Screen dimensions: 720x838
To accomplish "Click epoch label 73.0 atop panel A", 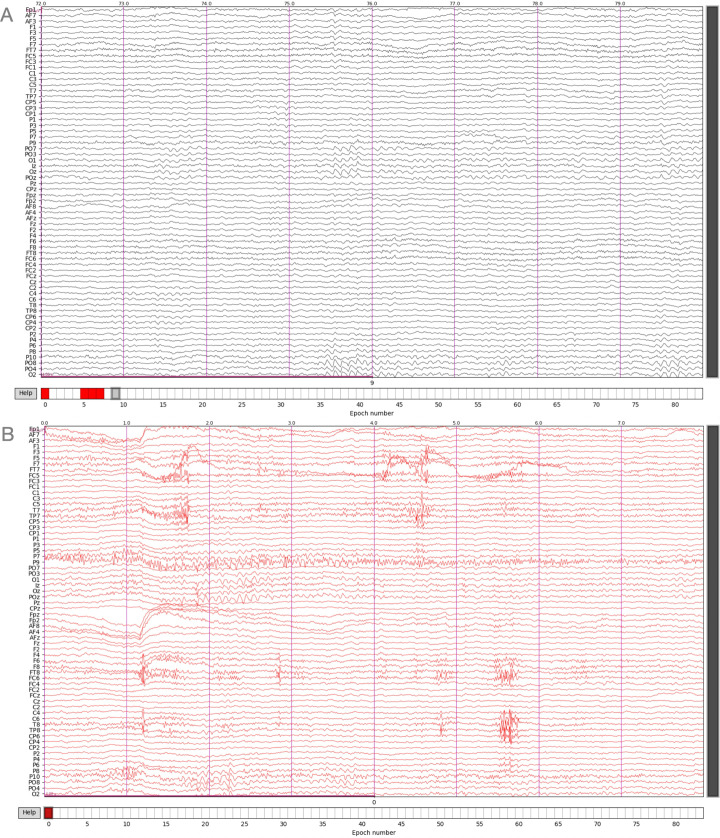I will click(x=123, y=4).
